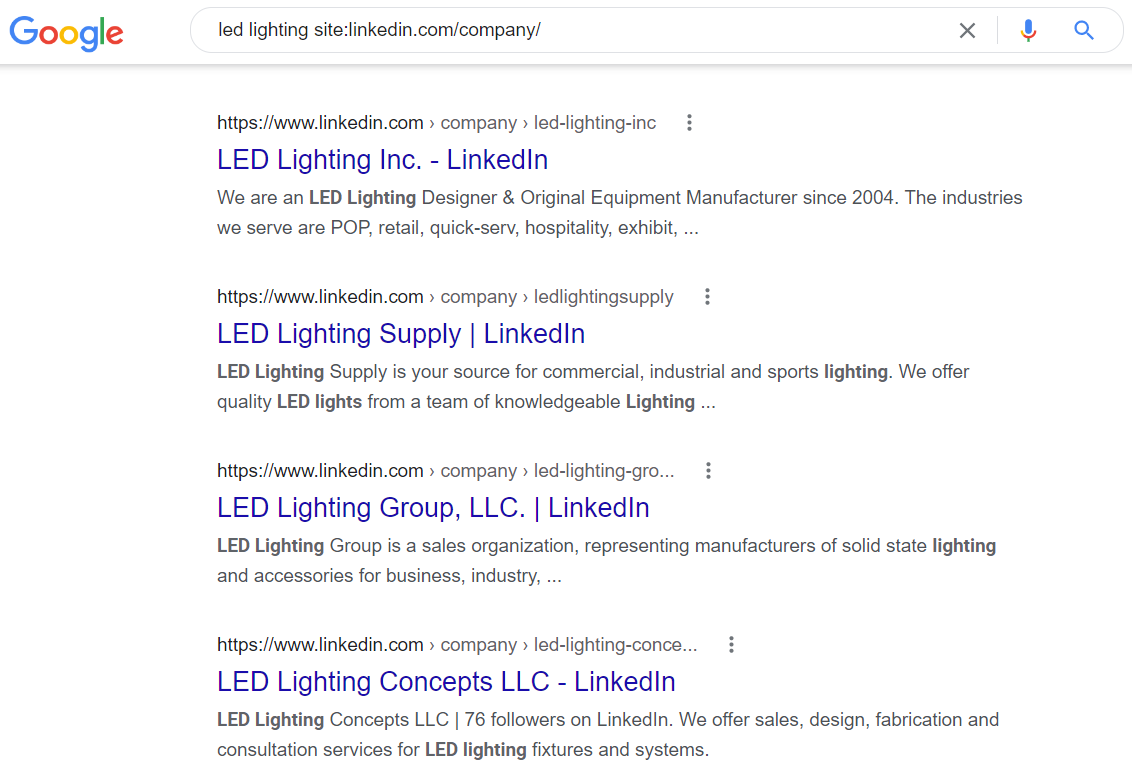1132x778 pixels.
Task: Click the LED Lighting Concepts description snippet
Action: 607,735
